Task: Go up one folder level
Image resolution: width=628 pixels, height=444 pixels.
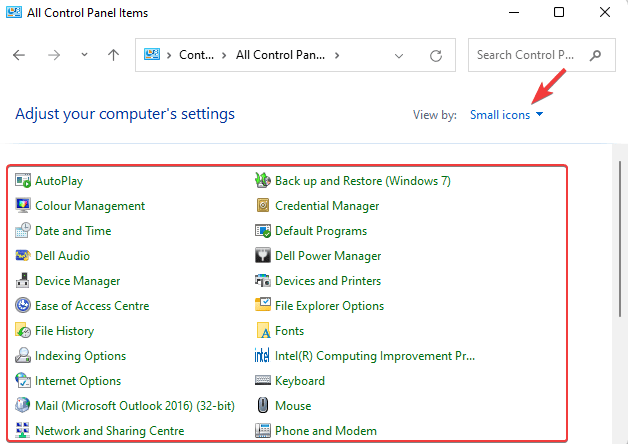Action: point(113,55)
